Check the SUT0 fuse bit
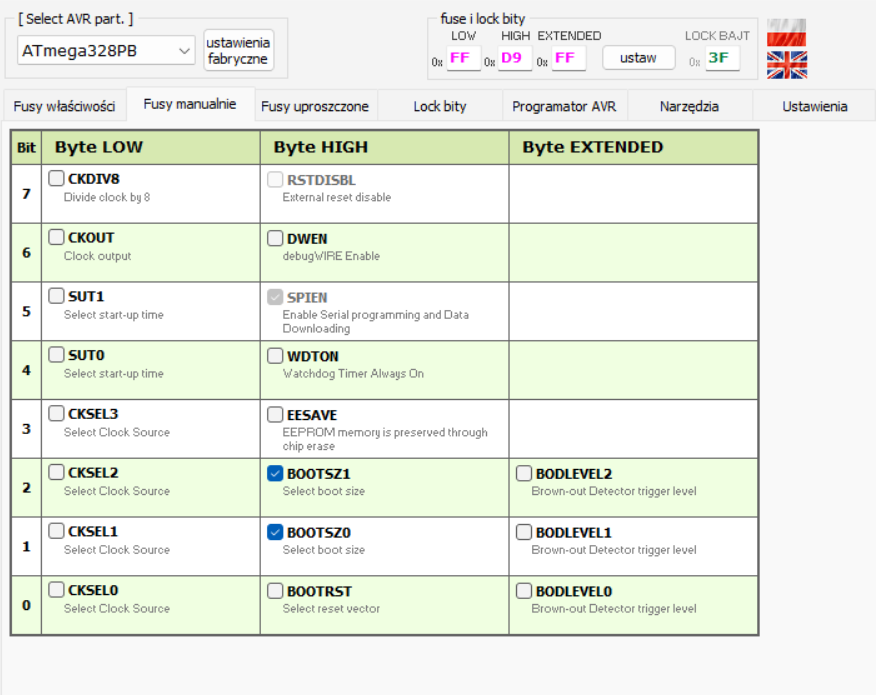This screenshot has height=695, width=876. tap(56, 355)
